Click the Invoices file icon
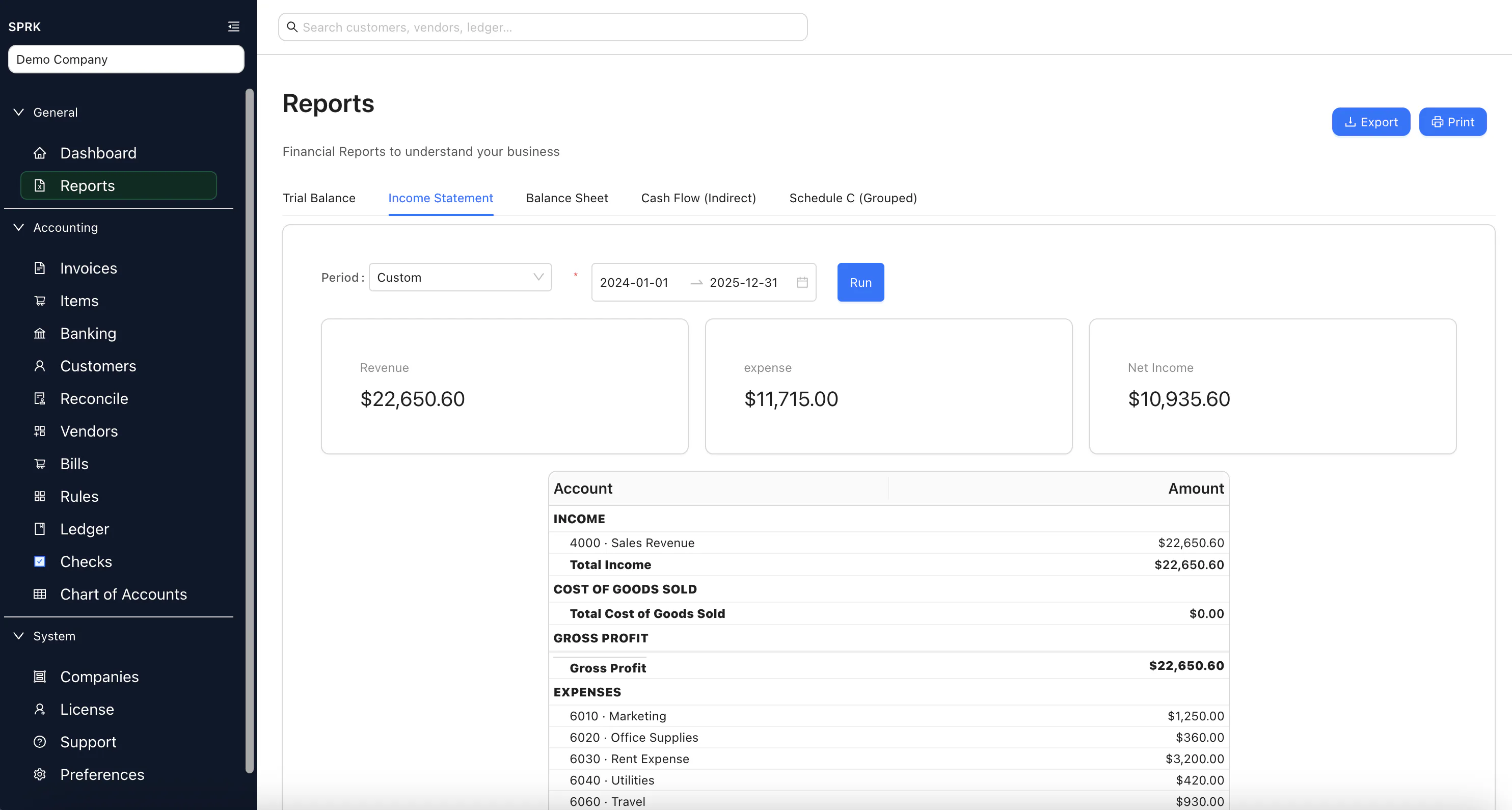Viewport: 1512px width, 810px height. (39, 268)
